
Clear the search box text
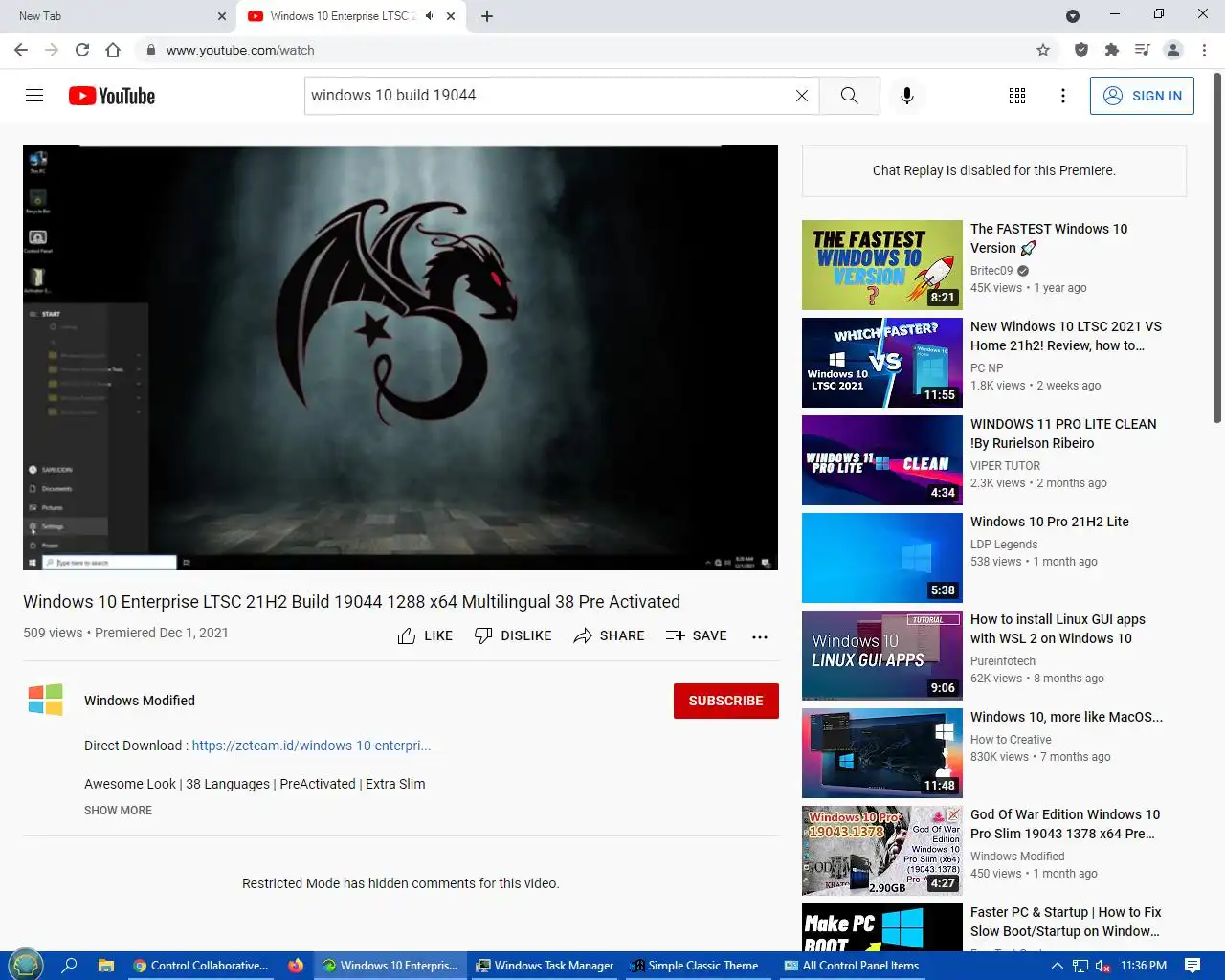tap(802, 96)
